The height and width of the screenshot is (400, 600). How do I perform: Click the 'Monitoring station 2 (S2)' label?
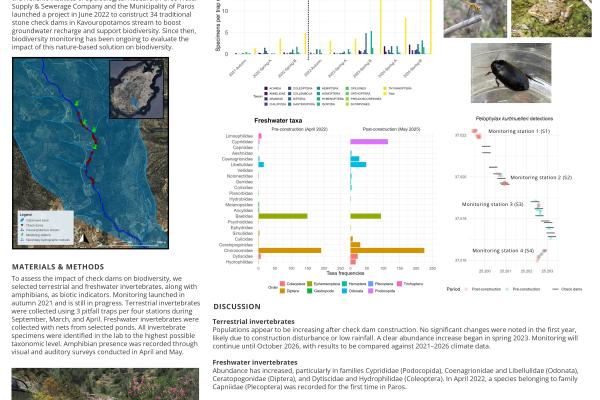coord(541,178)
